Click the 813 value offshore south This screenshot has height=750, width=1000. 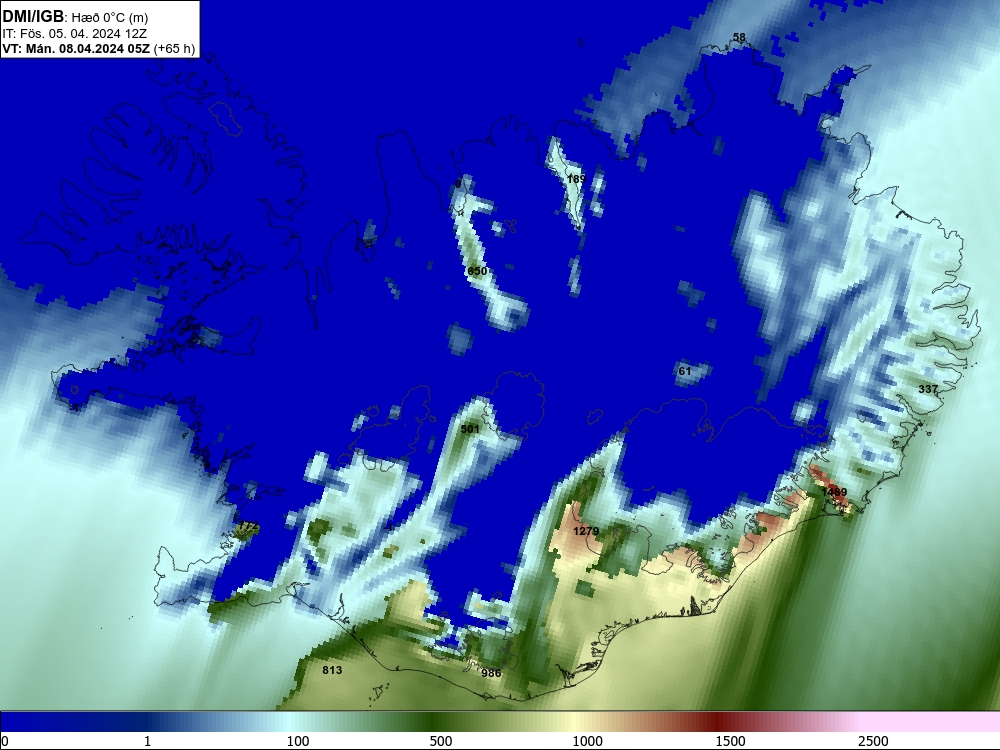[x=332, y=670]
